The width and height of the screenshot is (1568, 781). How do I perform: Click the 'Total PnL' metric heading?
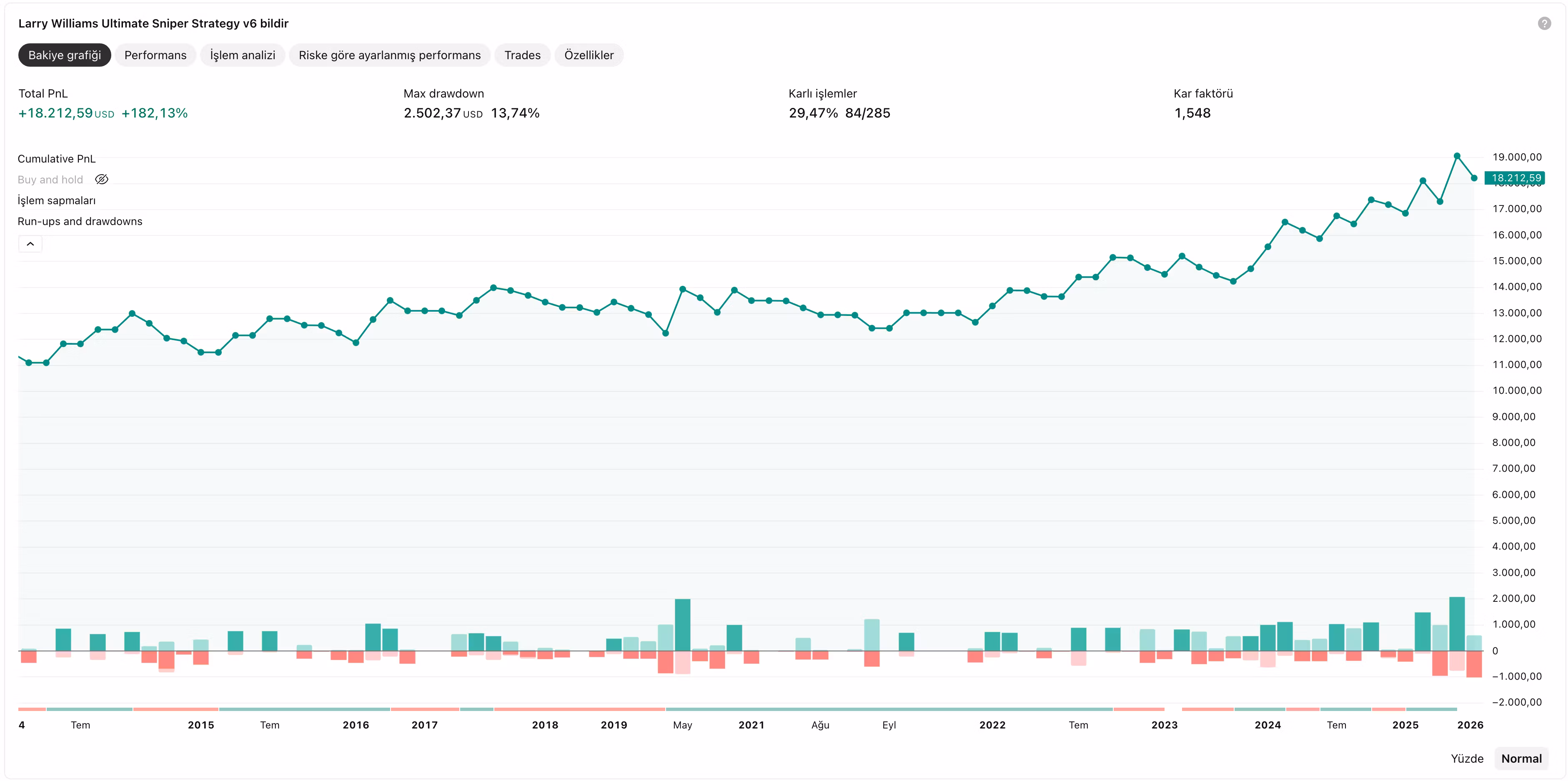click(43, 94)
